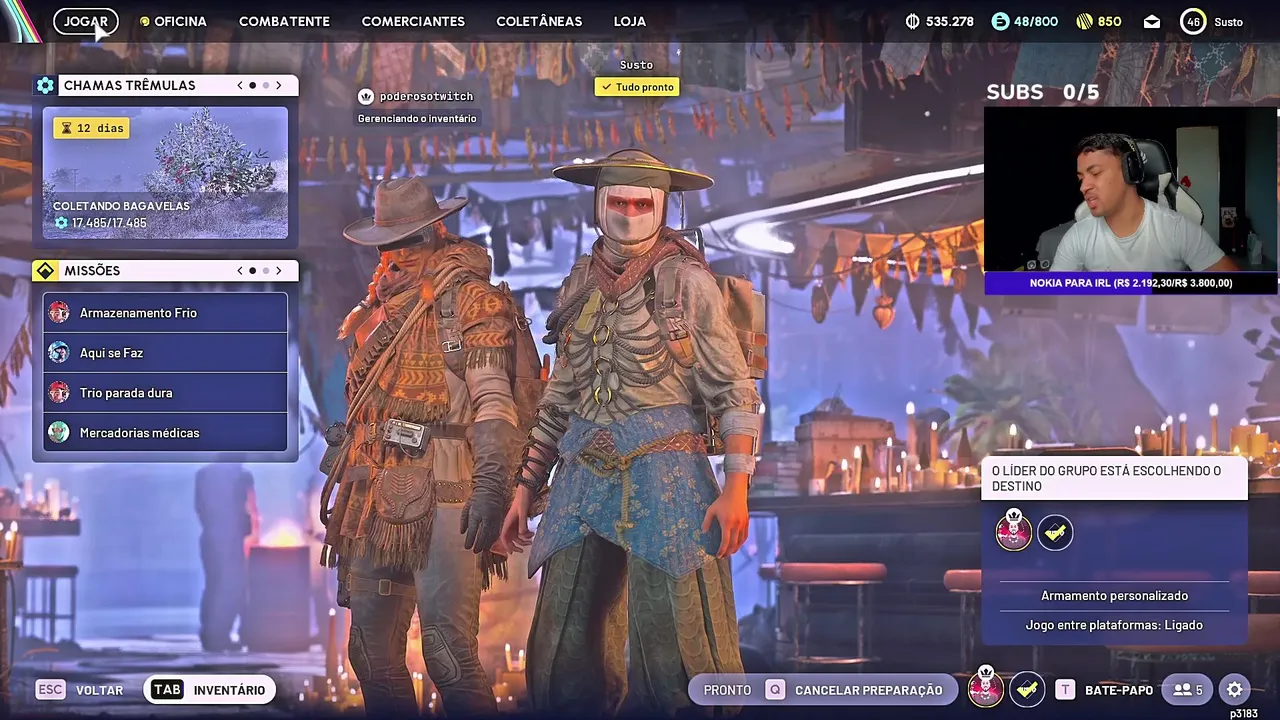Show previous Chamas Trêmulas event page
Image resolution: width=1280 pixels, height=720 pixels.
click(240, 85)
